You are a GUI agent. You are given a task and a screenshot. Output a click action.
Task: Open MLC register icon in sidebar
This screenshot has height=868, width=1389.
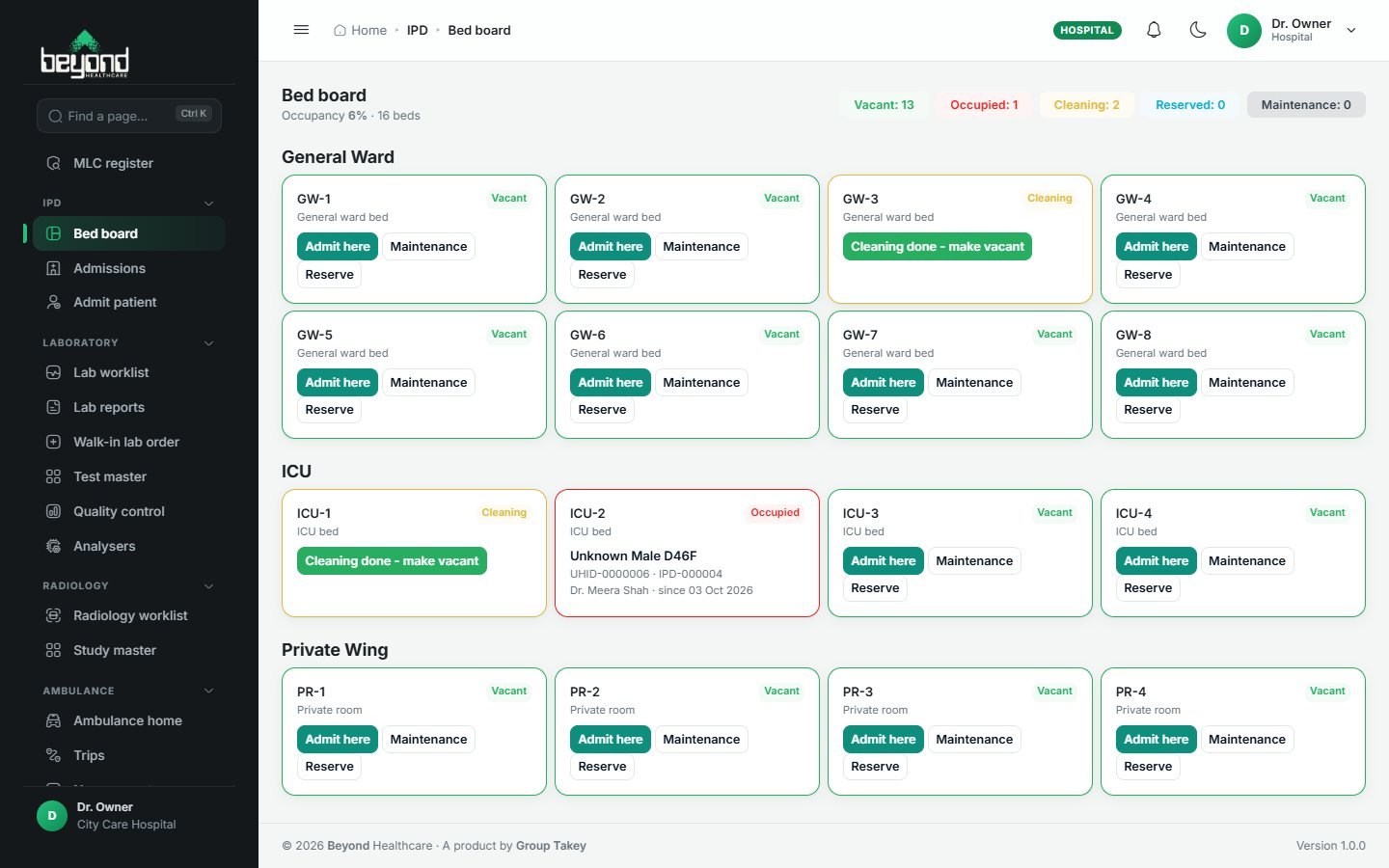(54, 163)
